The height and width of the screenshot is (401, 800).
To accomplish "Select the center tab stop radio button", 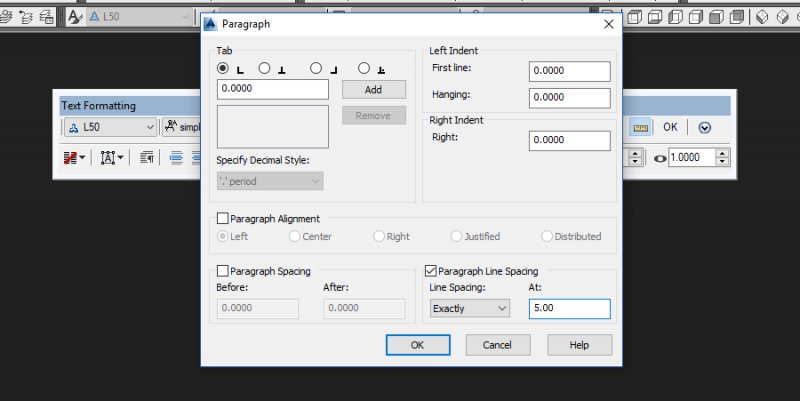I will tap(264, 68).
